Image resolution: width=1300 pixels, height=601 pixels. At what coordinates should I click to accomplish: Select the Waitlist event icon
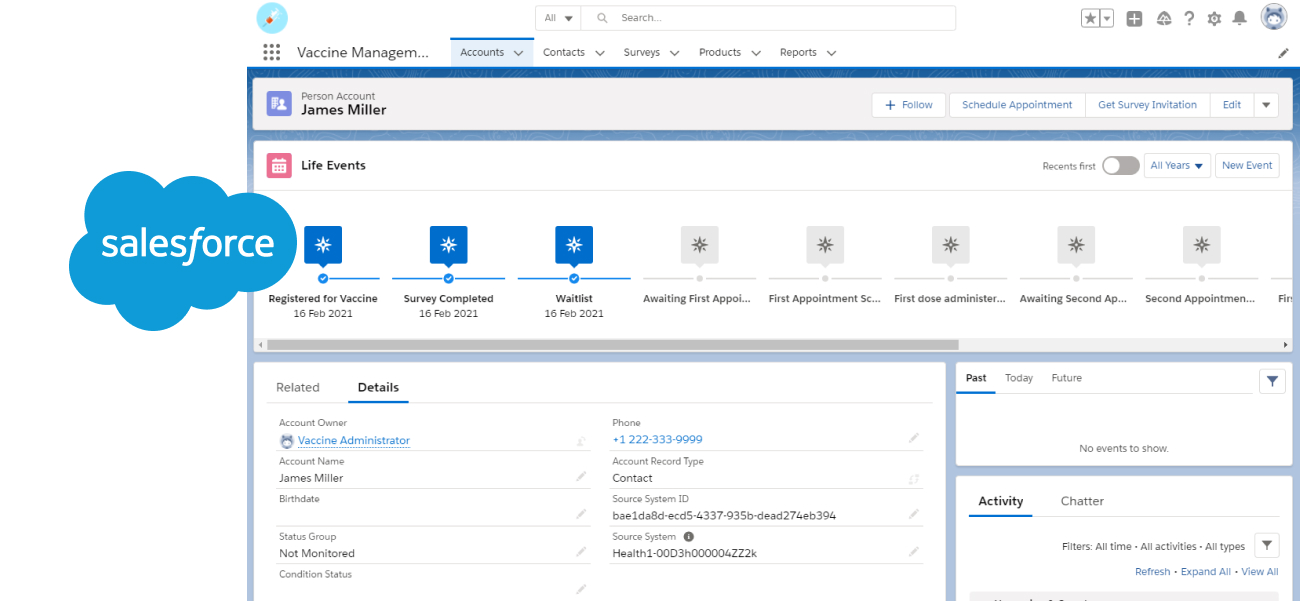pos(574,244)
